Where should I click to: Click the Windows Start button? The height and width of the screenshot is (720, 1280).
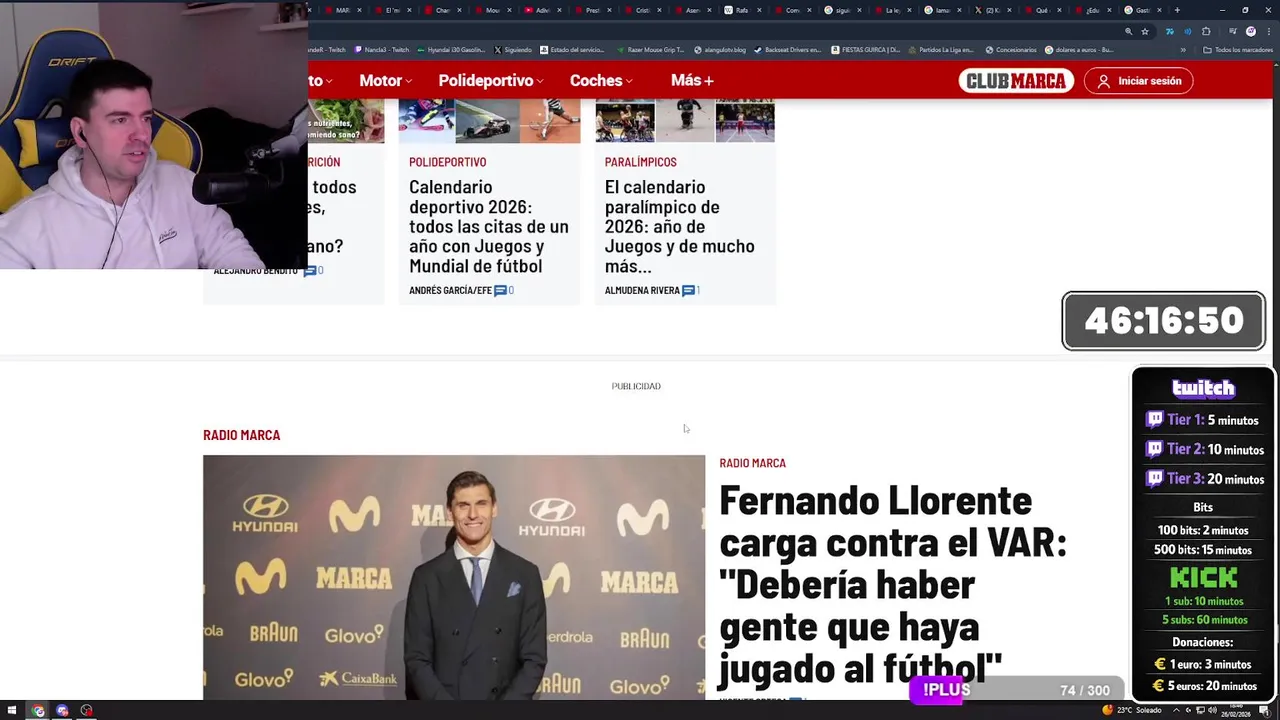(x=12, y=711)
